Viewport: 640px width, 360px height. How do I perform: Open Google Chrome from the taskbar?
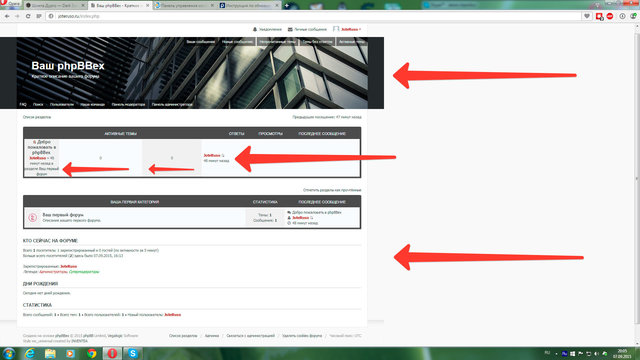[x=92, y=353]
